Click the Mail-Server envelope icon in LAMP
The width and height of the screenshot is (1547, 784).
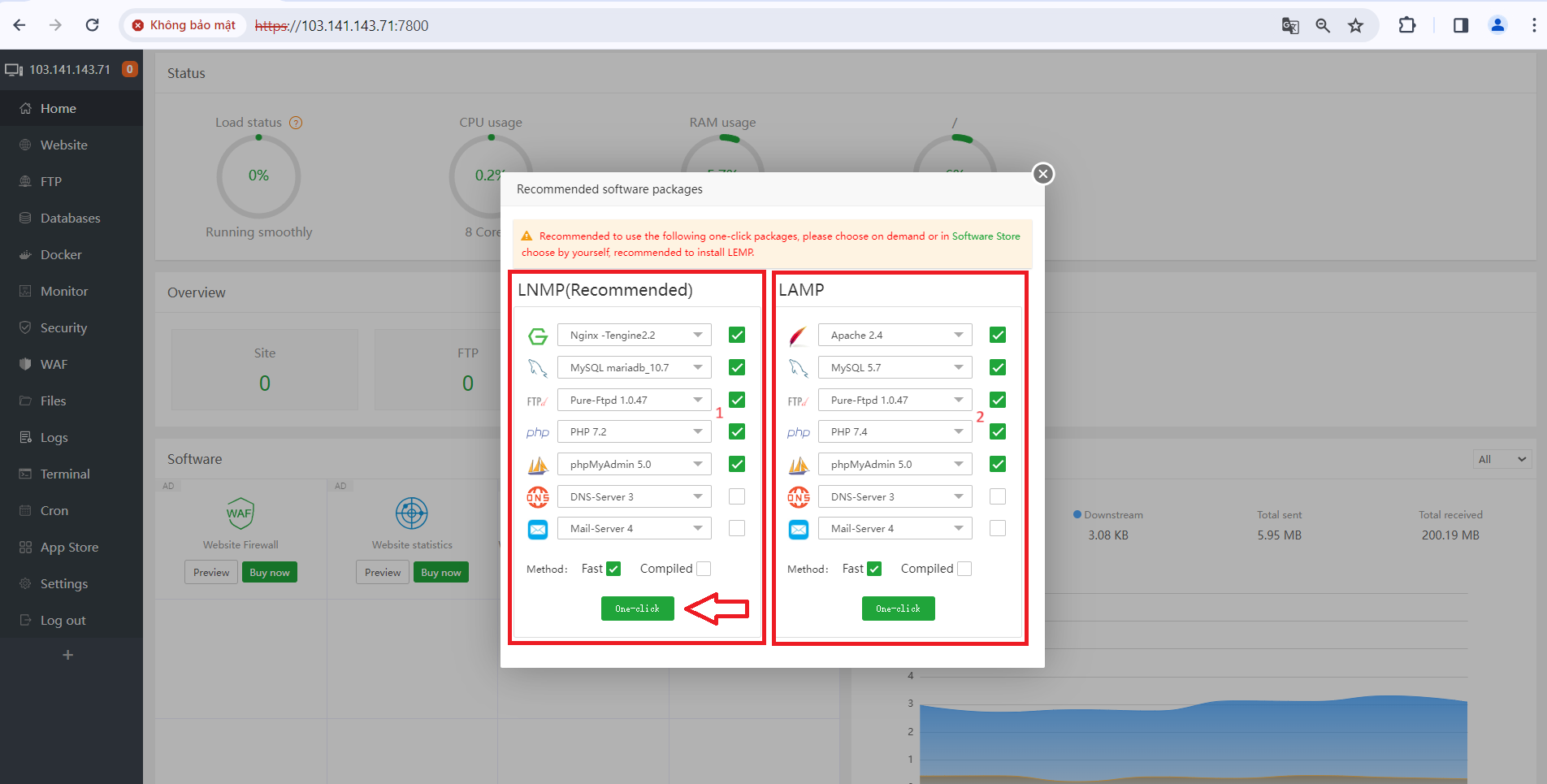point(798,530)
